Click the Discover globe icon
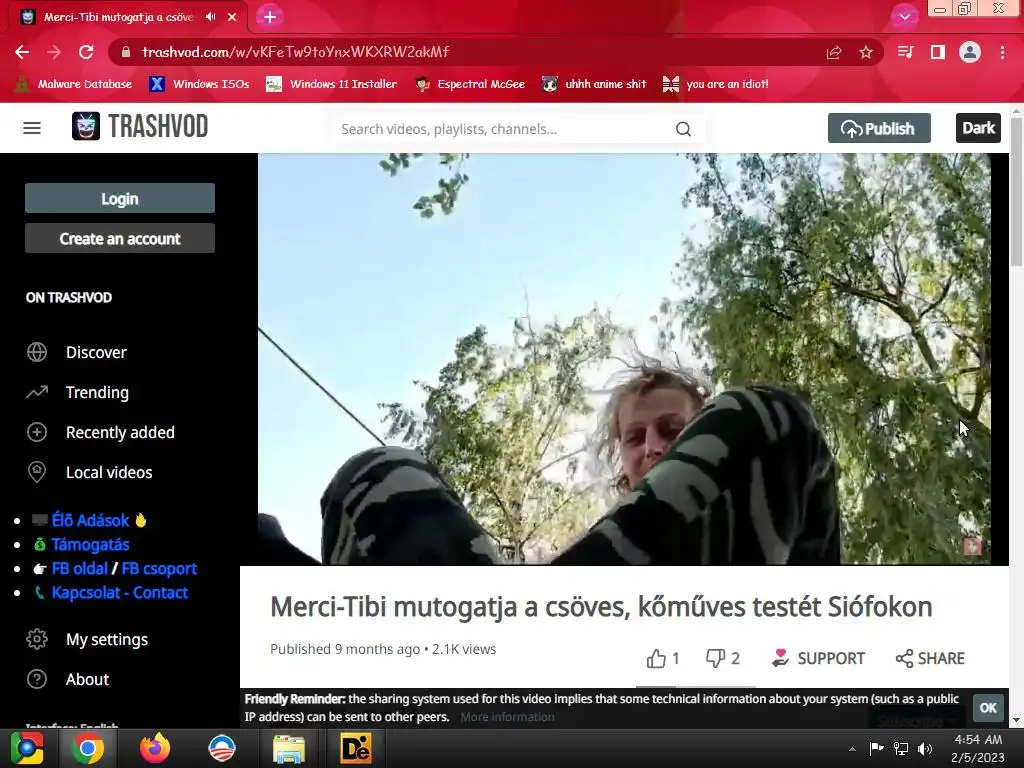 tap(37, 352)
